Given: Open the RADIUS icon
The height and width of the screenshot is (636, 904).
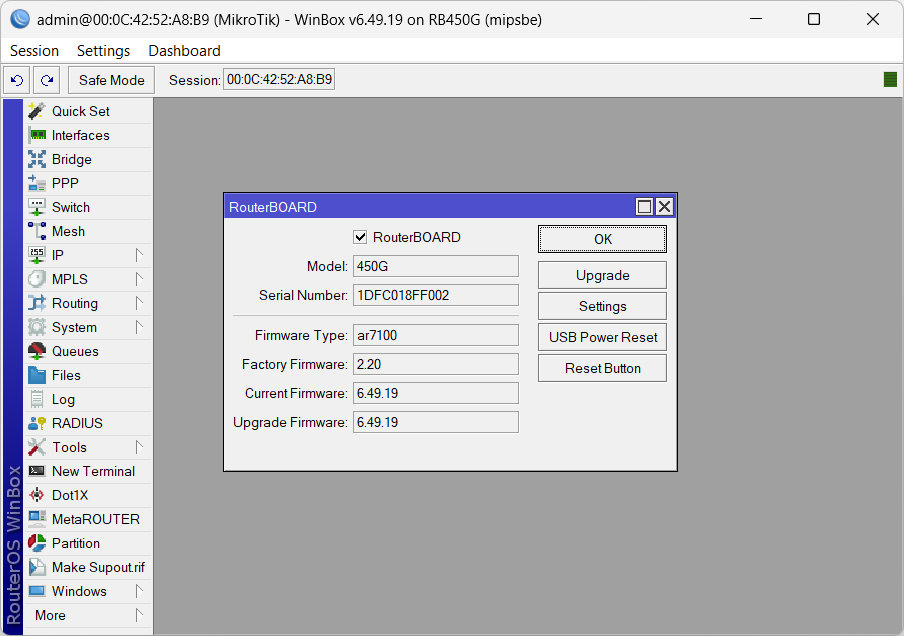Looking at the screenshot, I should (x=37, y=423).
